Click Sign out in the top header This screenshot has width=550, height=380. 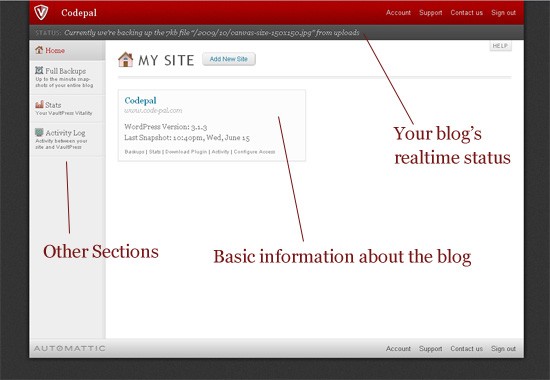503,13
